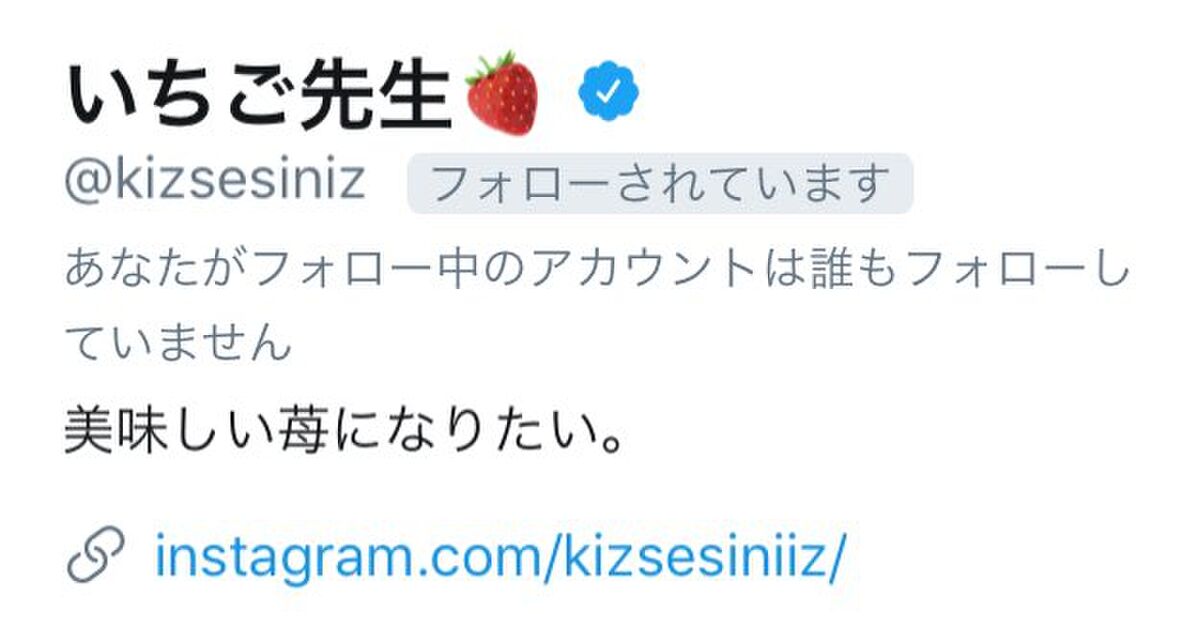
Task: Click the blue verified badge icon
Action: (x=609, y=93)
